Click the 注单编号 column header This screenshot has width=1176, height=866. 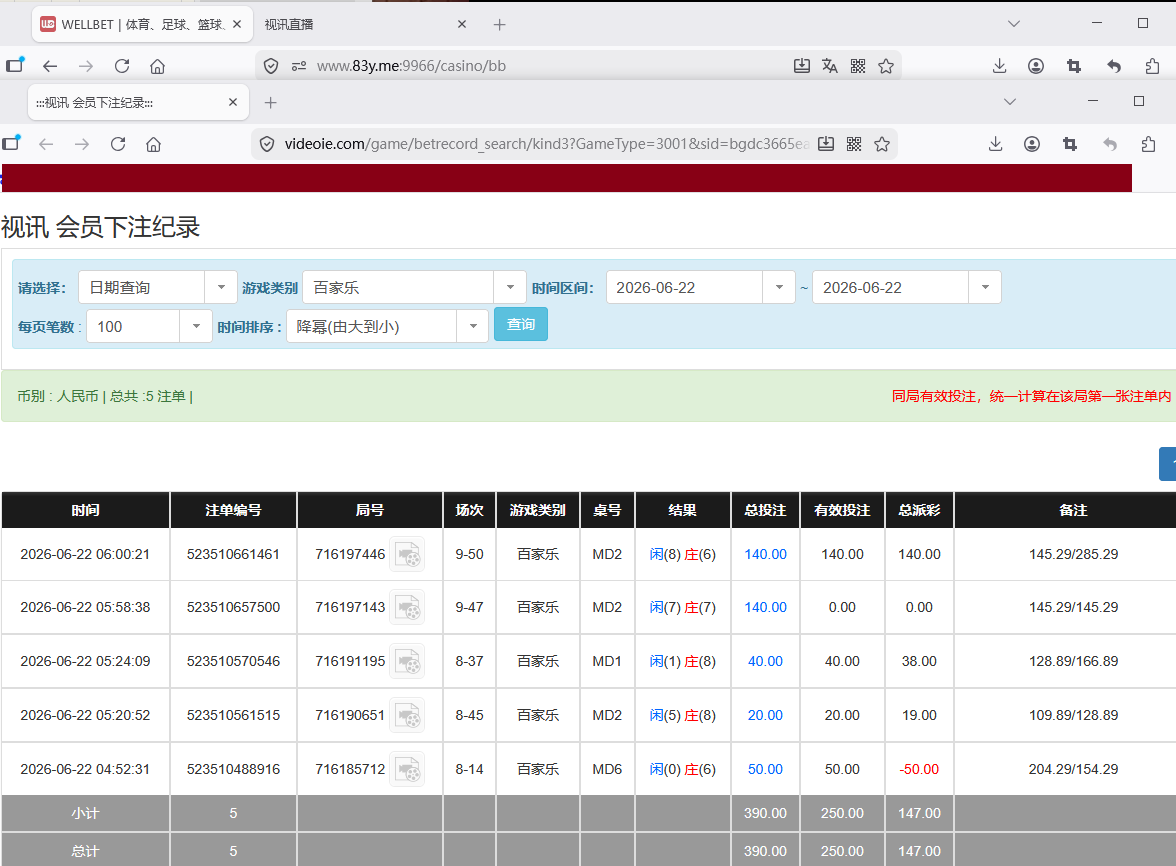(x=233, y=511)
